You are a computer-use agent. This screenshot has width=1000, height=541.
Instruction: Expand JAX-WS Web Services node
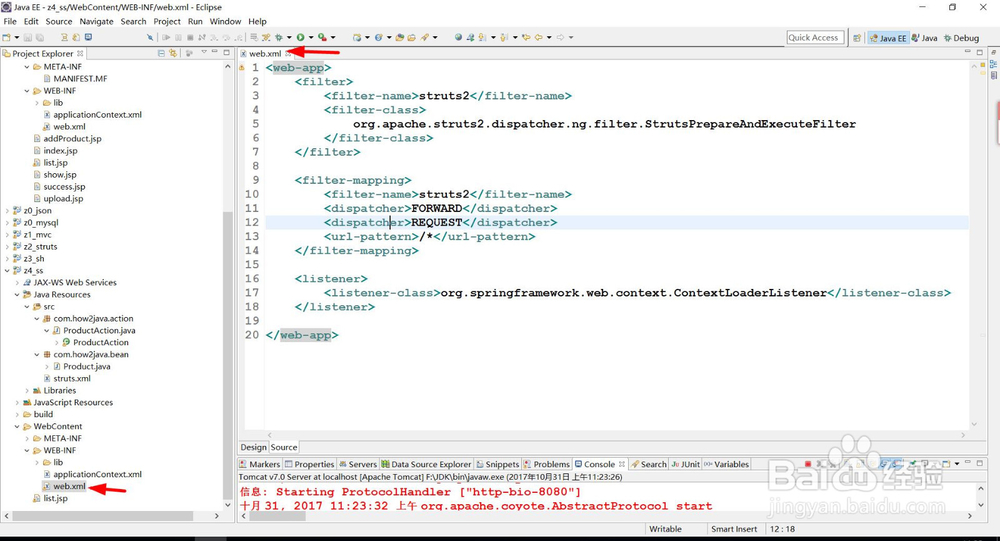tap(17, 283)
